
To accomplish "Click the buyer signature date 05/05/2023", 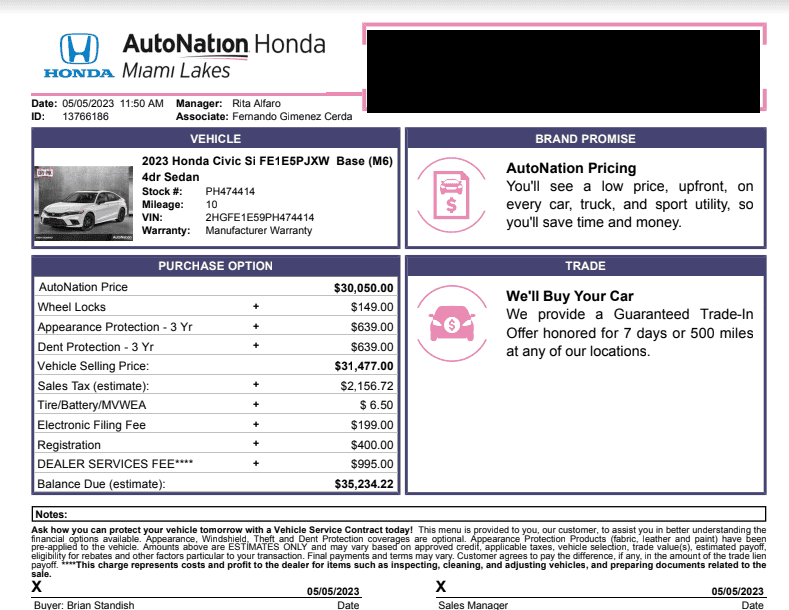I will [x=333, y=591].
